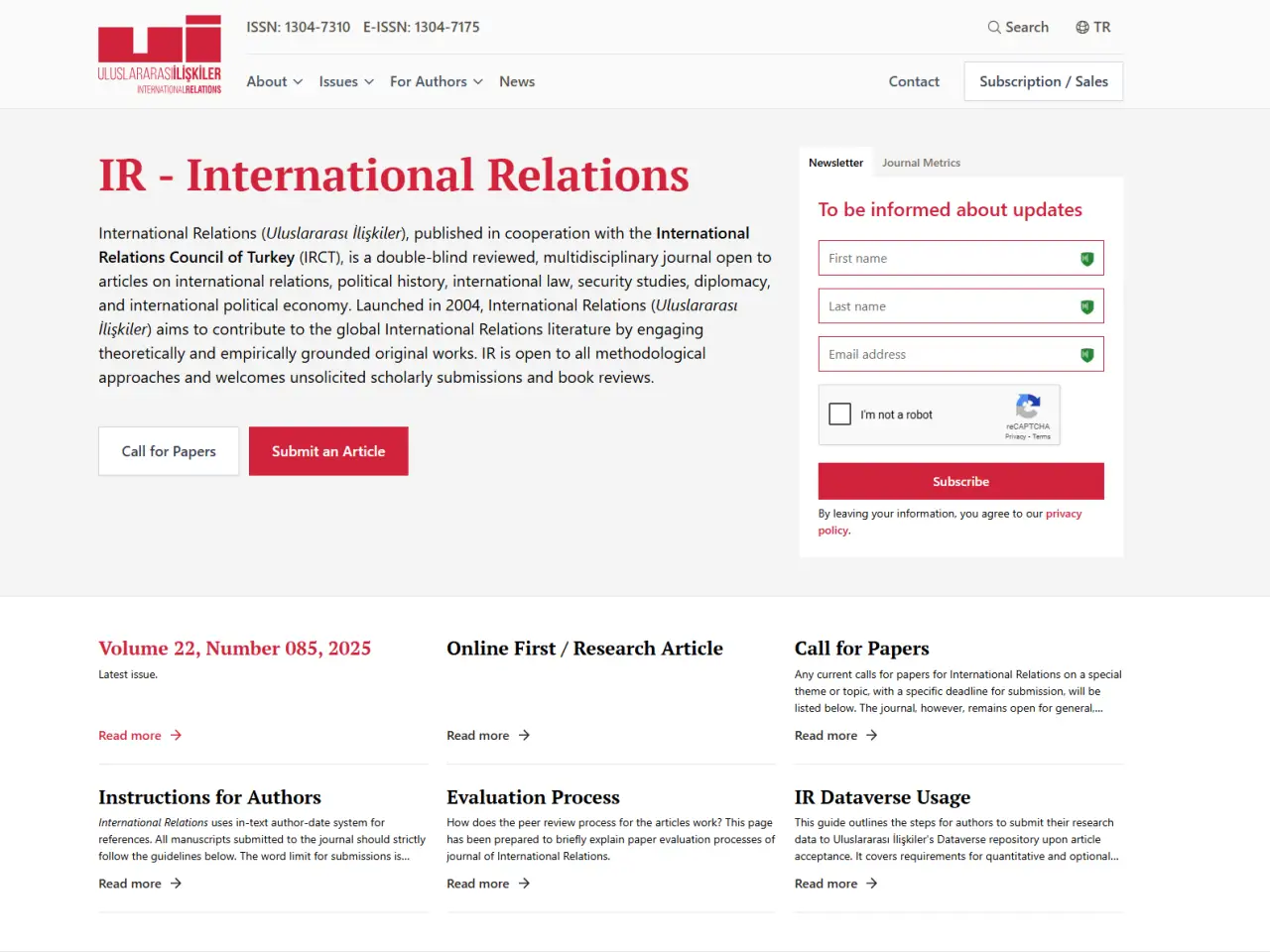Click arrow icon under IR Dataverse Usage
Viewport: 1270px width, 952px height.
coord(871,884)
